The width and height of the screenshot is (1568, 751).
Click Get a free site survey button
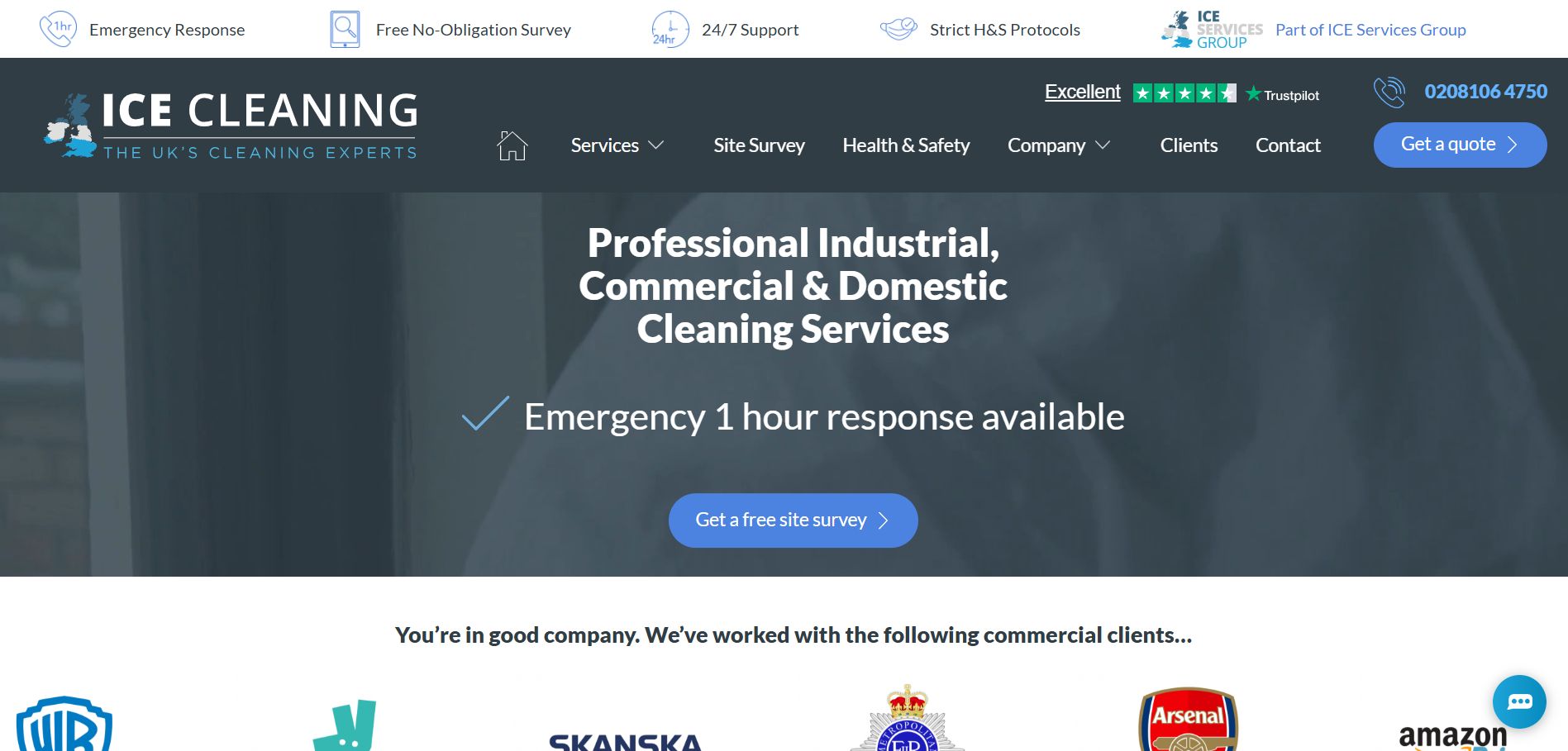pos(793,520)
